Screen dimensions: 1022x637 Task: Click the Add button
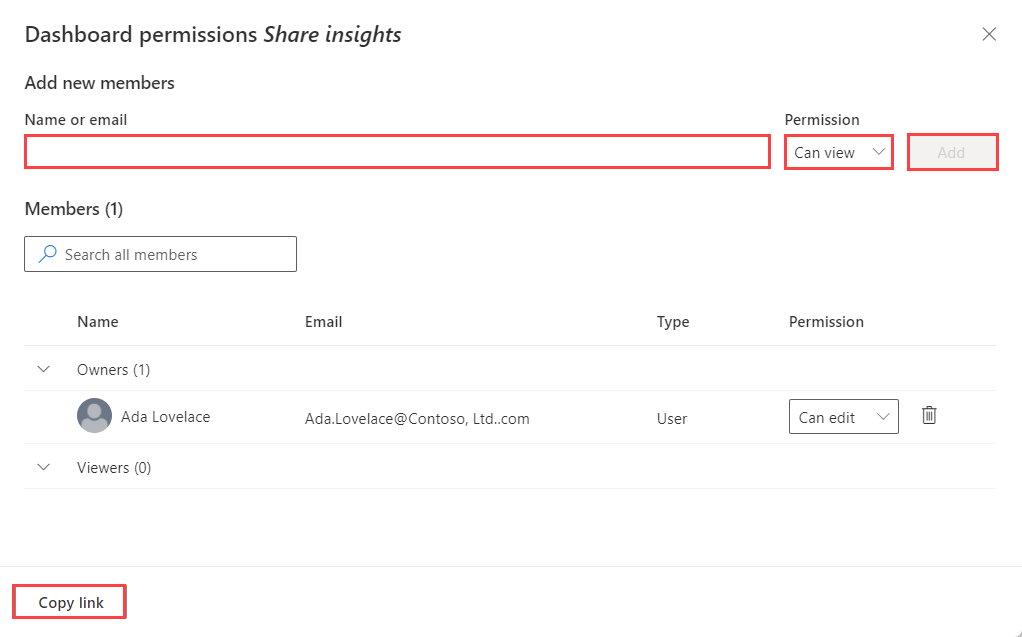click(952, 153)
